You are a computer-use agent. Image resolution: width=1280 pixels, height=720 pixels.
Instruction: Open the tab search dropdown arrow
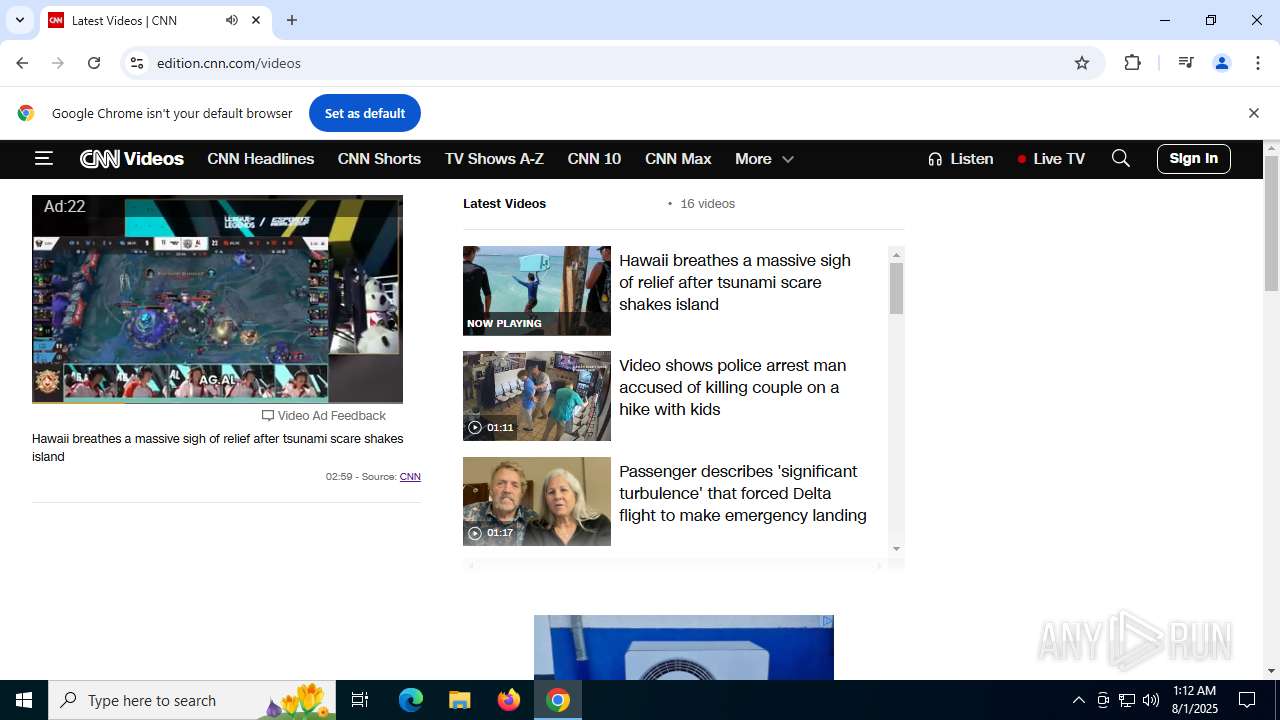click(19, 20)
